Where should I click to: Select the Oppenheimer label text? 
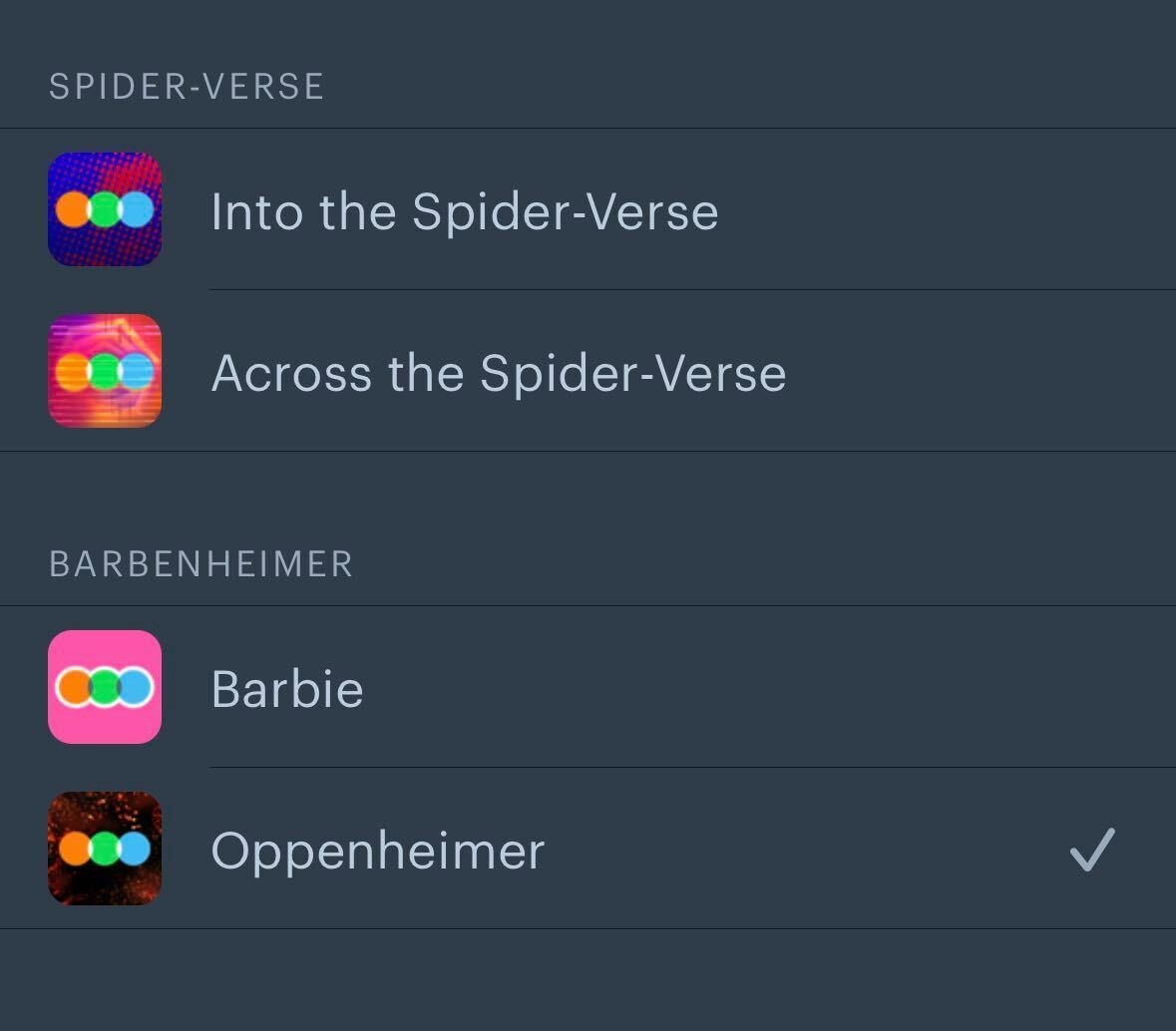378,853
